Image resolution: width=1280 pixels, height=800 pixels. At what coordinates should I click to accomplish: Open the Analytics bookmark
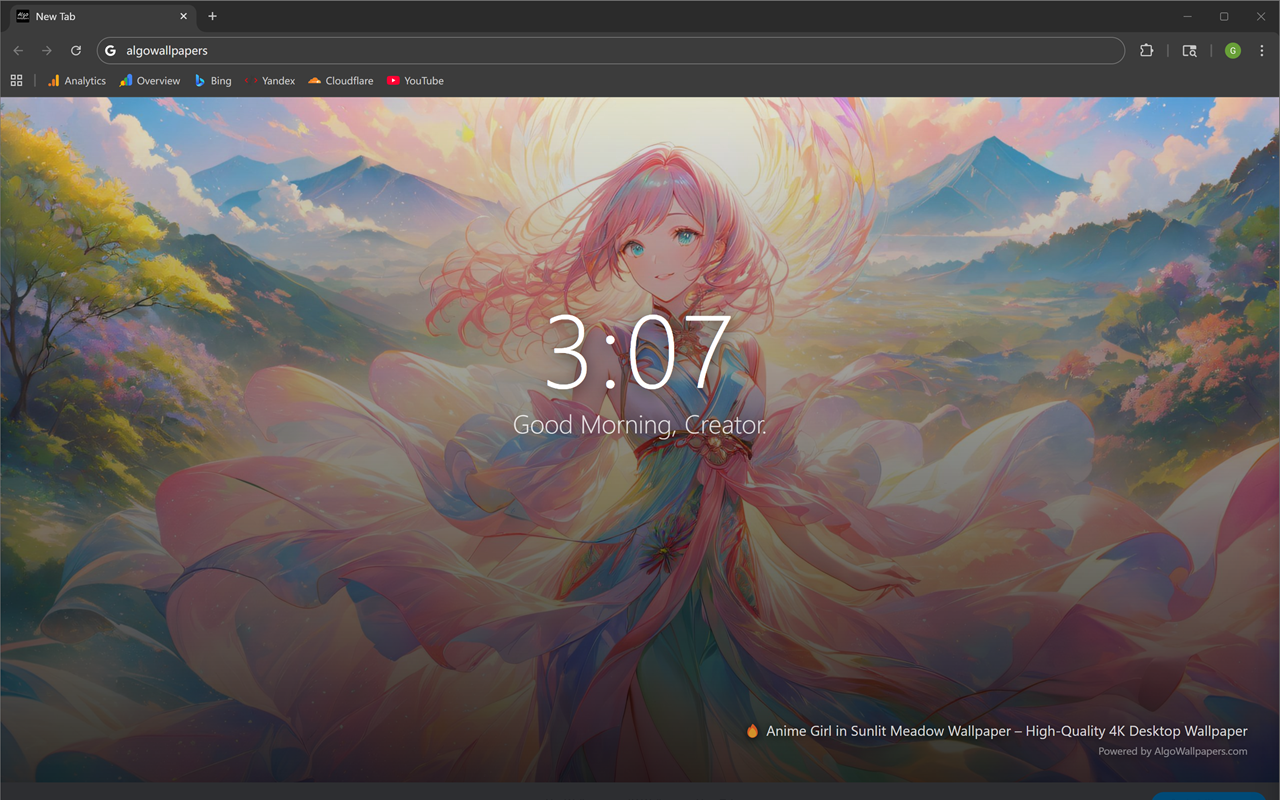(76, 80)
